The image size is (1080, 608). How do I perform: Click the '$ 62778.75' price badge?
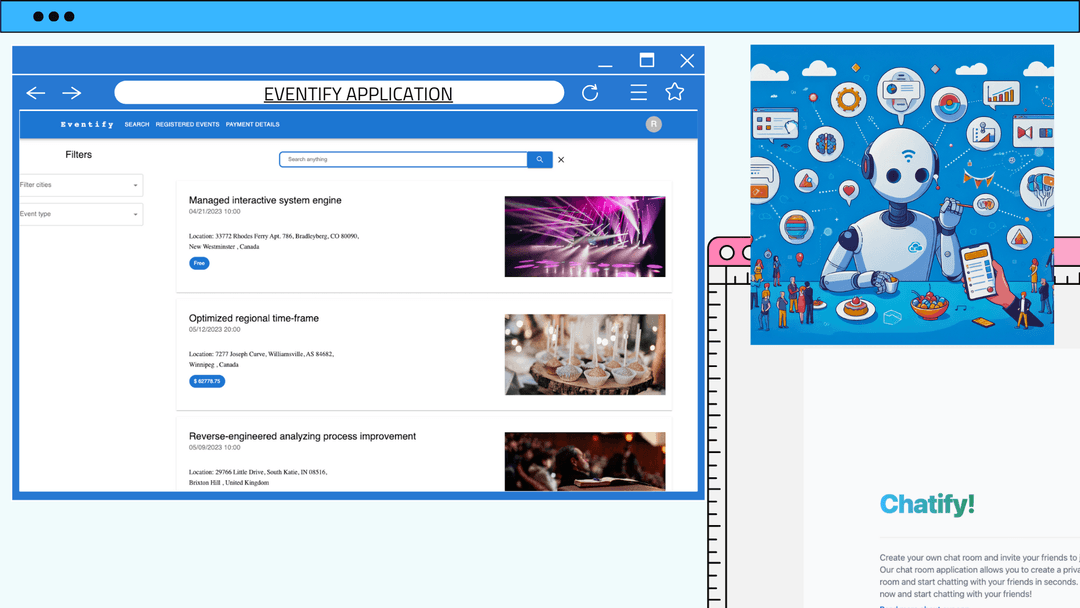click(207, 381)
